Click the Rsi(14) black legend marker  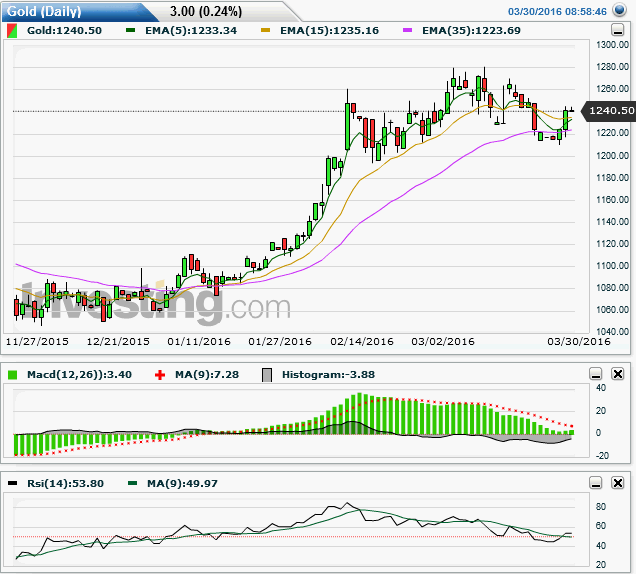pos(13,483)
